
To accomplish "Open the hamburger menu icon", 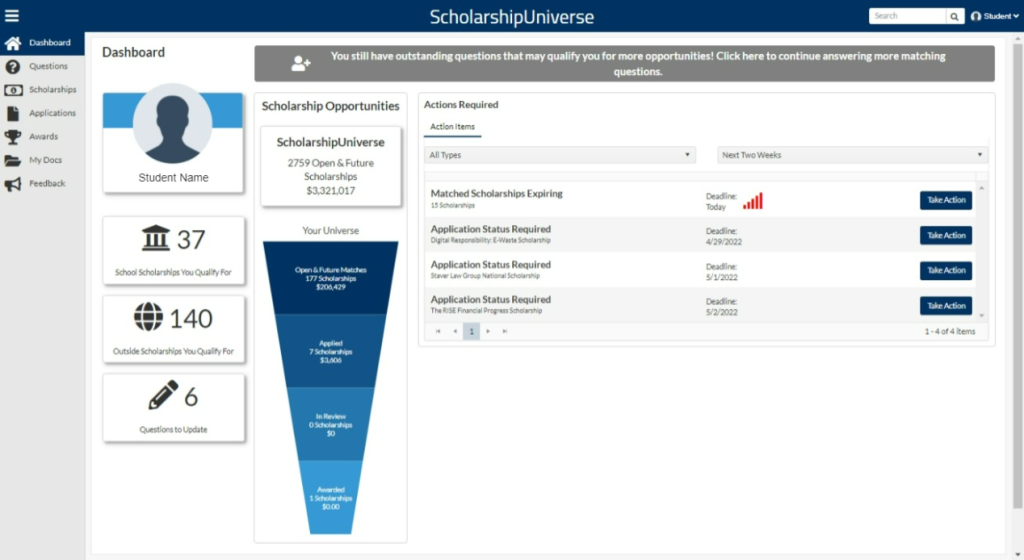I will tap(12, 16).
